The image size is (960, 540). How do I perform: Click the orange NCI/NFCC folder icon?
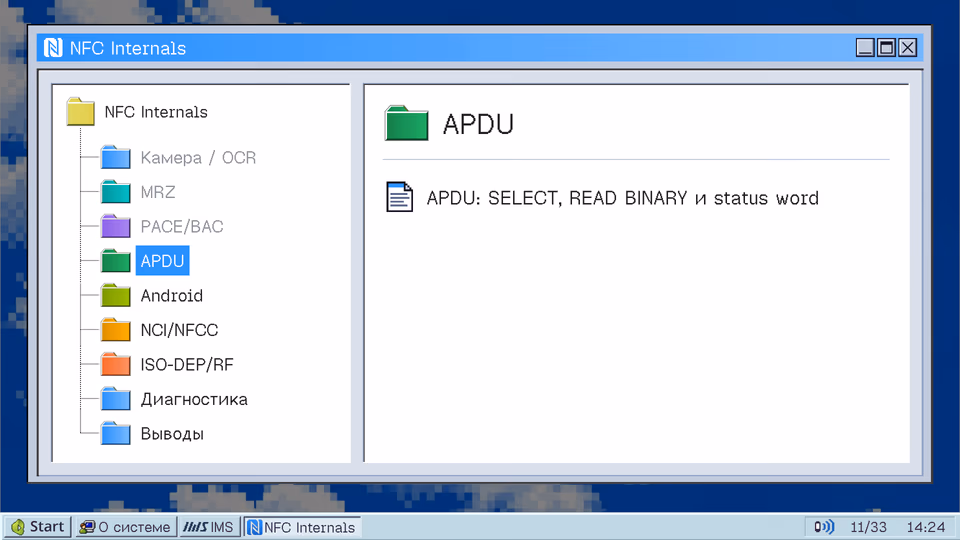coord(116,330)
